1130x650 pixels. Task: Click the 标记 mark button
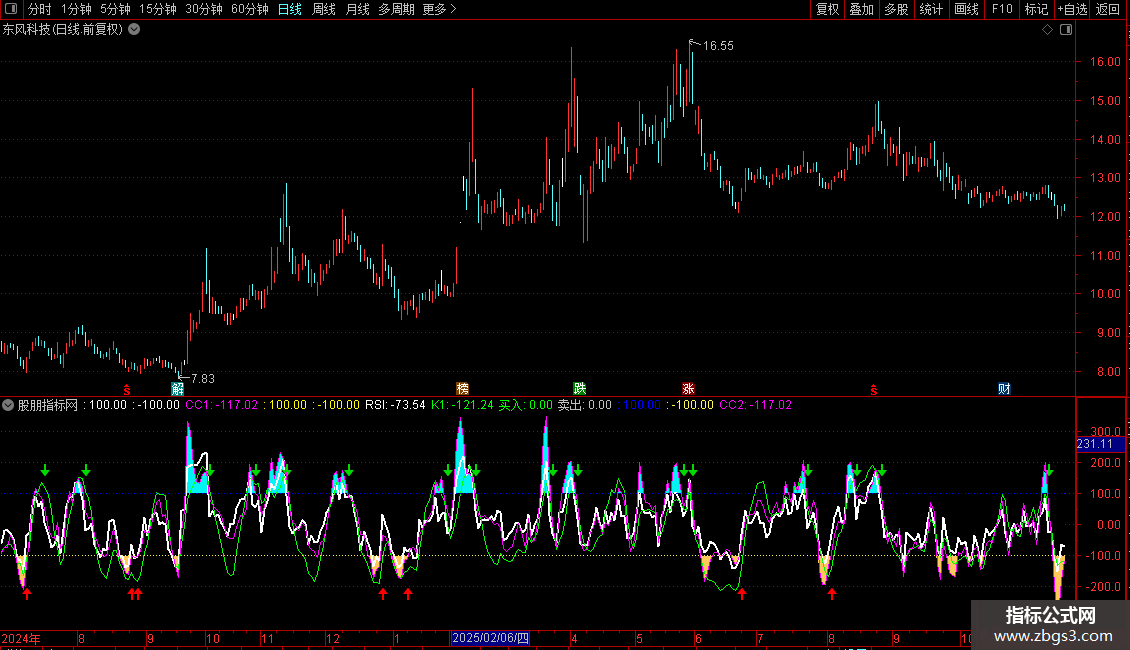click(1036, 9)
